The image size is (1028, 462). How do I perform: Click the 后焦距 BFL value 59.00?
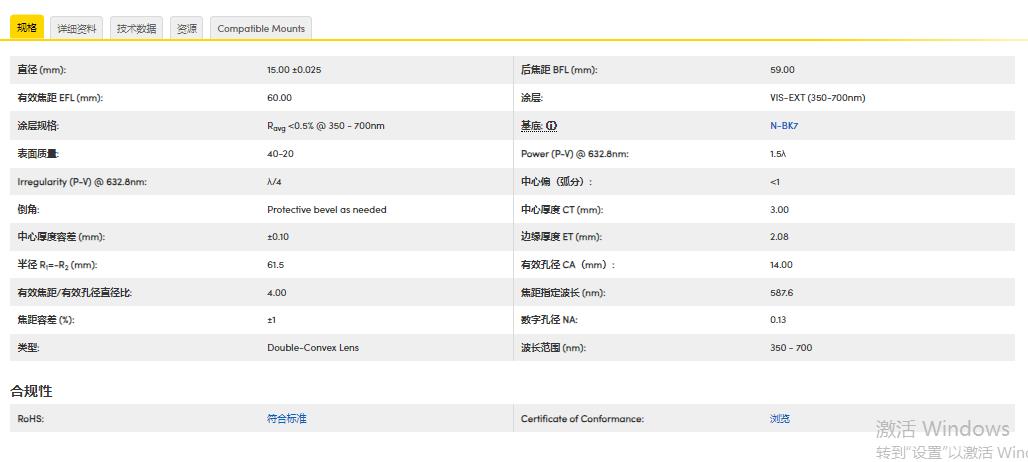click(x=782, y=70)
